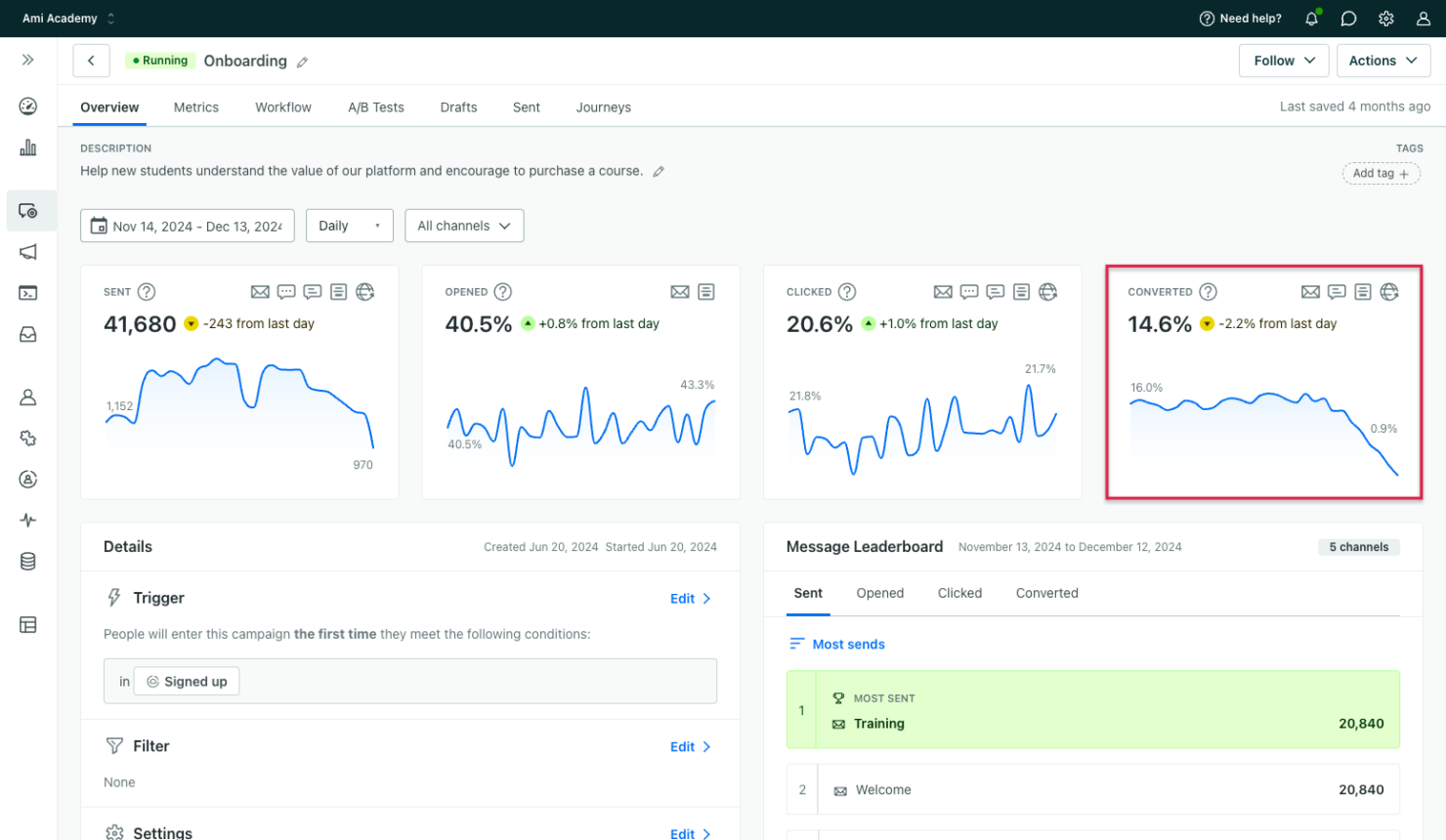1446x840 pixels.
Task: Open the settings gear in top bar
Action: click(1385, 19)
